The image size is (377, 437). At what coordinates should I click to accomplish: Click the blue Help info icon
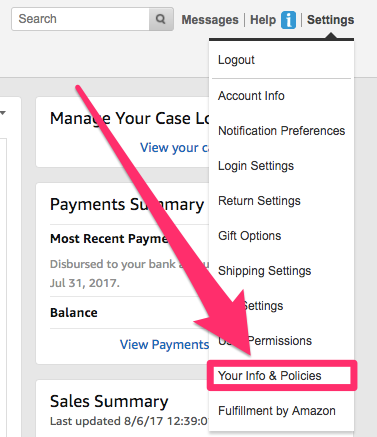tap(288, 20)
